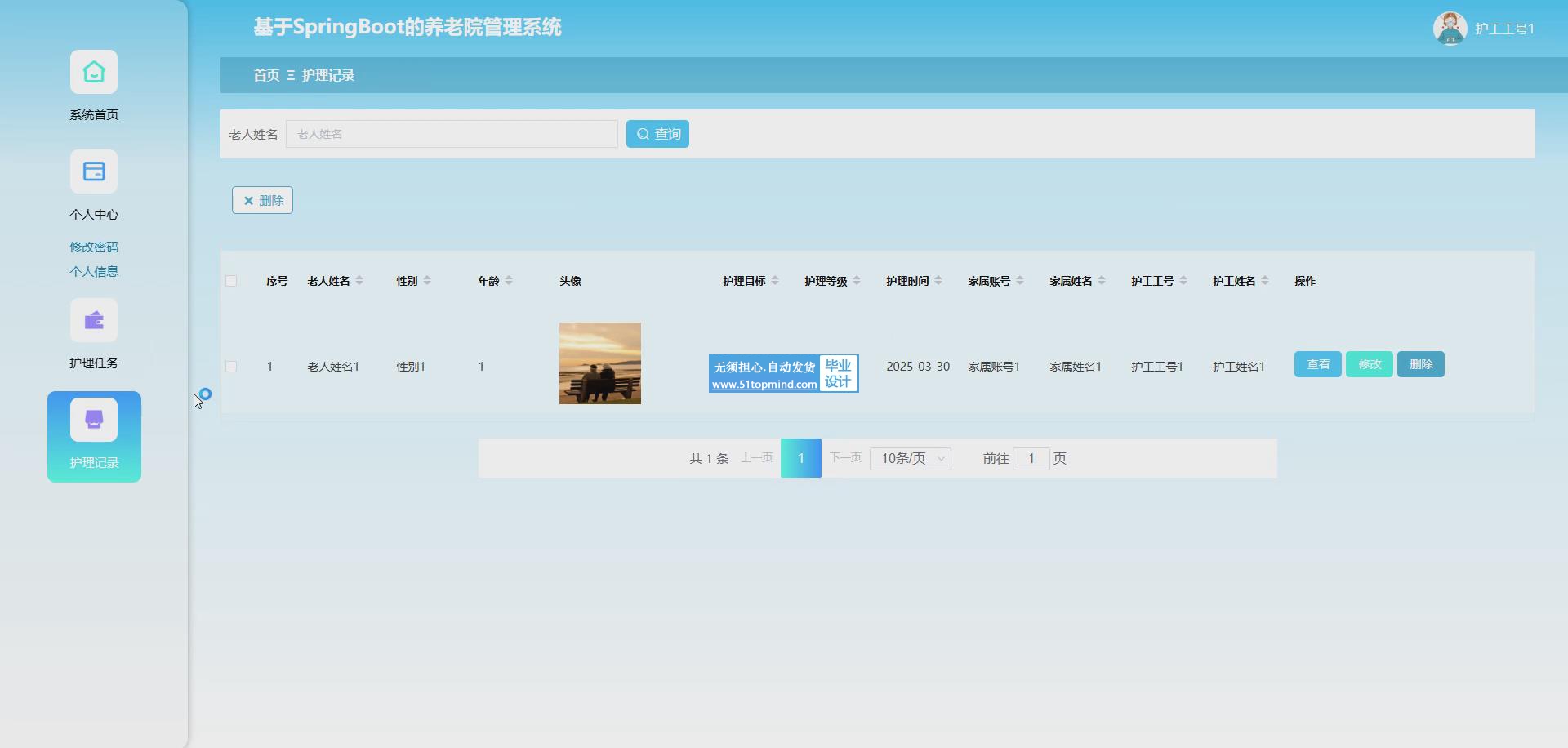This screenshot has width=1568, height=748.
Task: Toggle the select-all header checkbox
Action: coord(231,281)
